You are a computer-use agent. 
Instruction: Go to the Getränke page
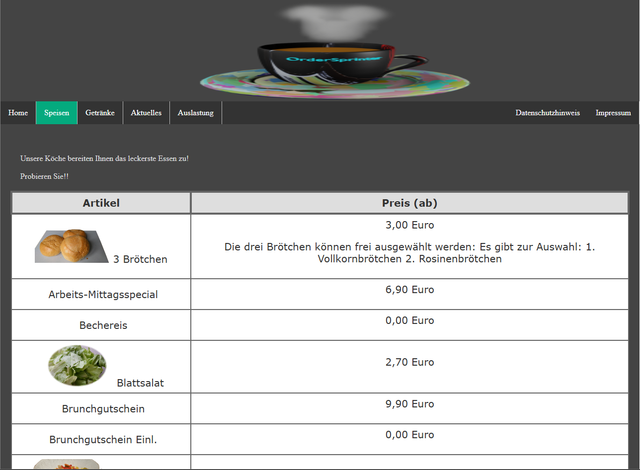[100, 113]
